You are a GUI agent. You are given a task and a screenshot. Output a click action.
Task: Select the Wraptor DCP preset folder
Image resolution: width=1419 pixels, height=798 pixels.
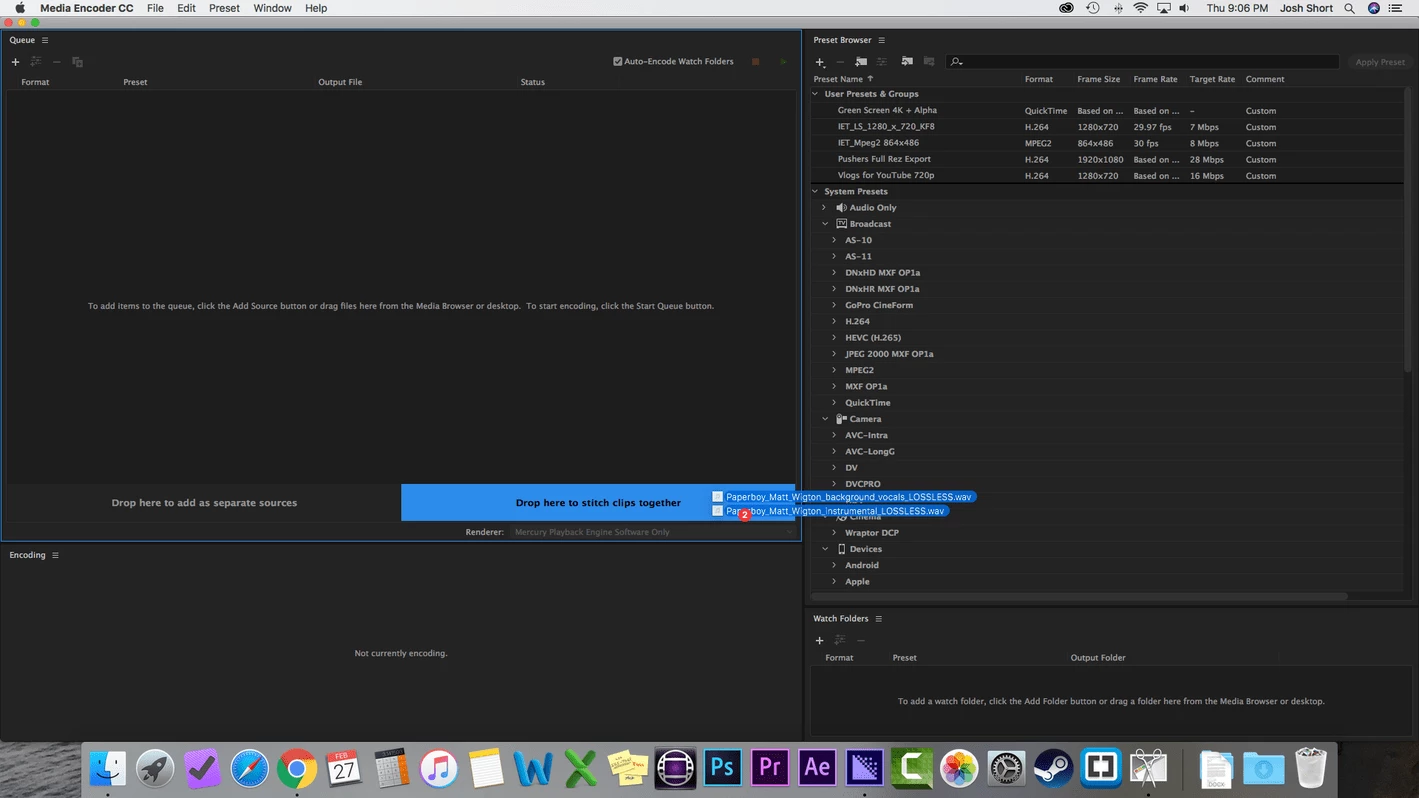pos(871,533)
